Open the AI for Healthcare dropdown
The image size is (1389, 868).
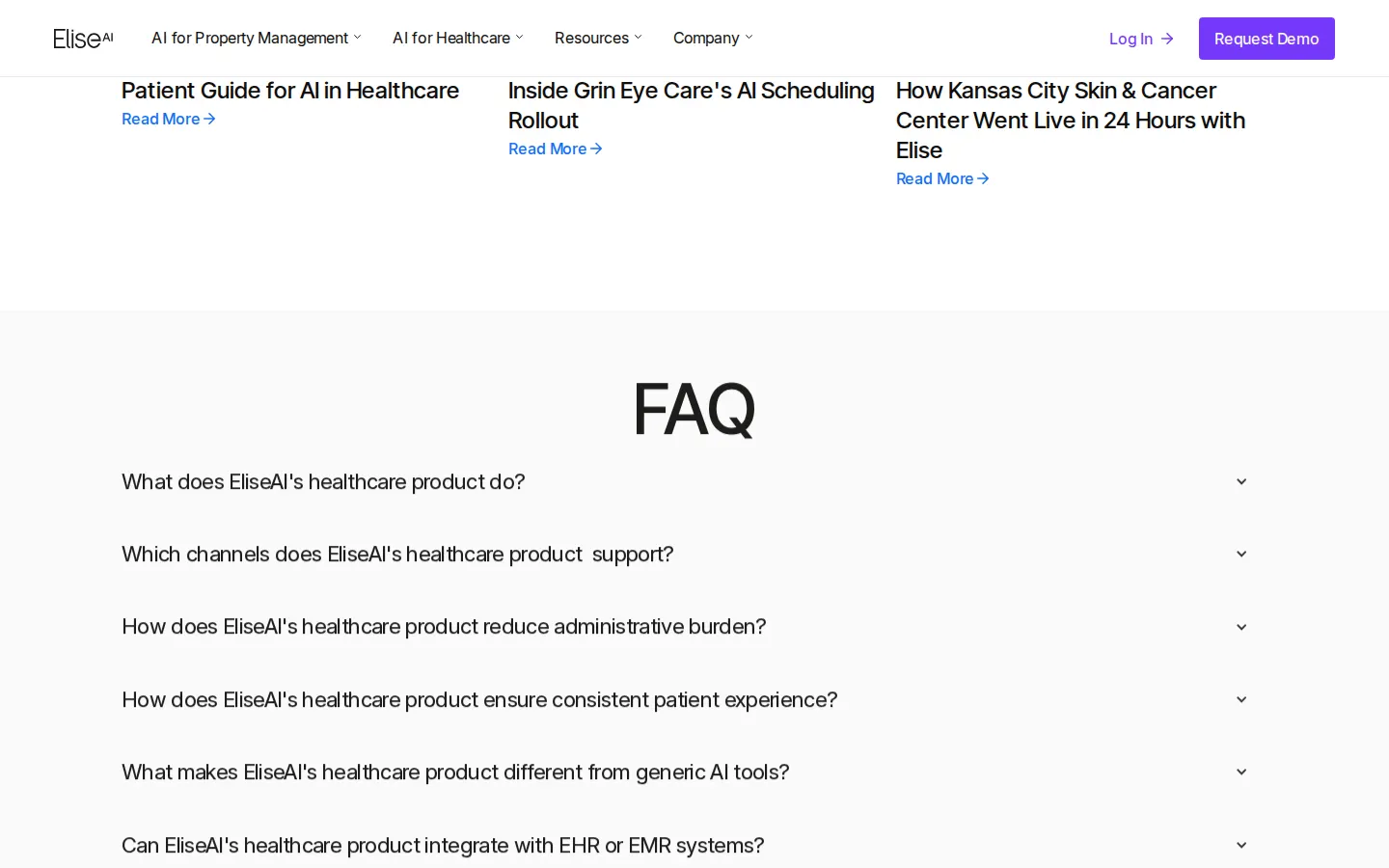[457, 38]
